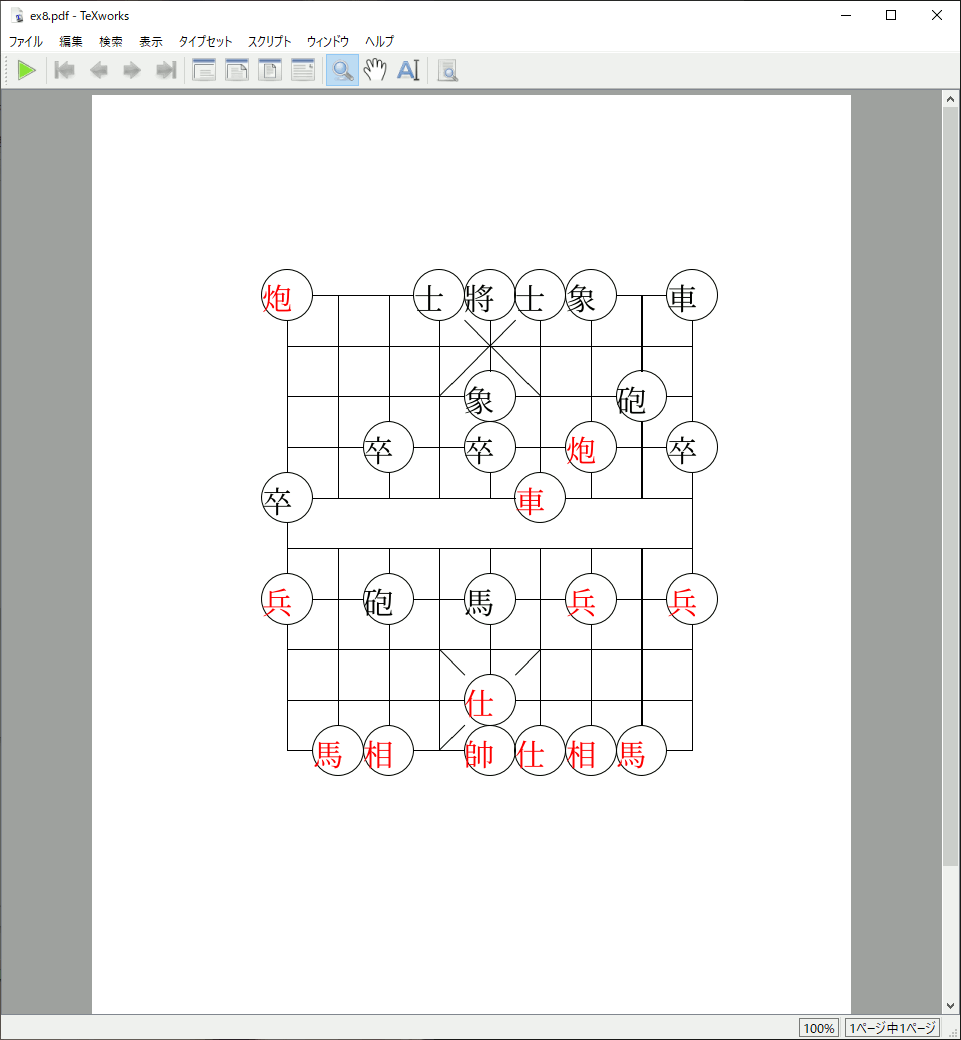Click the black 車 piece

tap(692, 295)
